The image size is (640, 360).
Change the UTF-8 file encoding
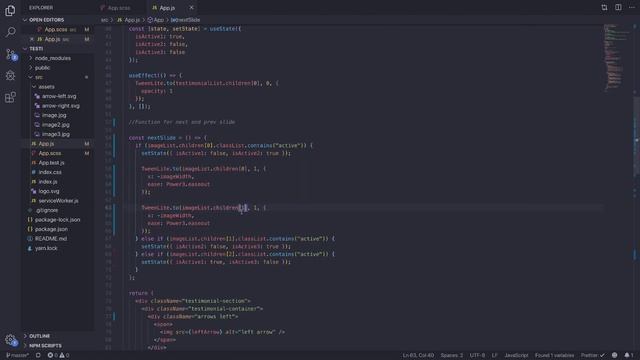(x=477, y=355)
